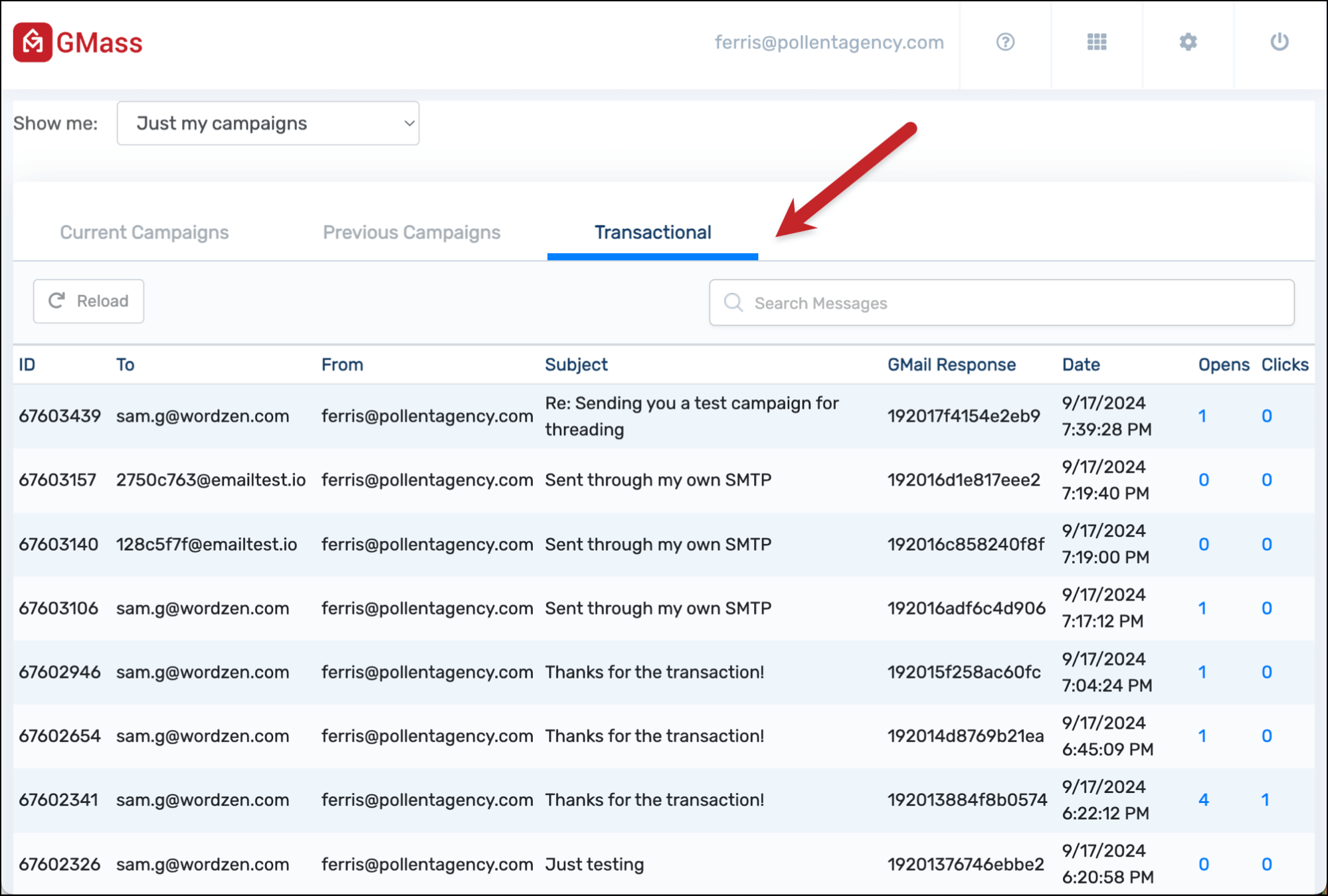Open the help question mark icon
Screen dimensions: 1328x896
point(1005,42)
